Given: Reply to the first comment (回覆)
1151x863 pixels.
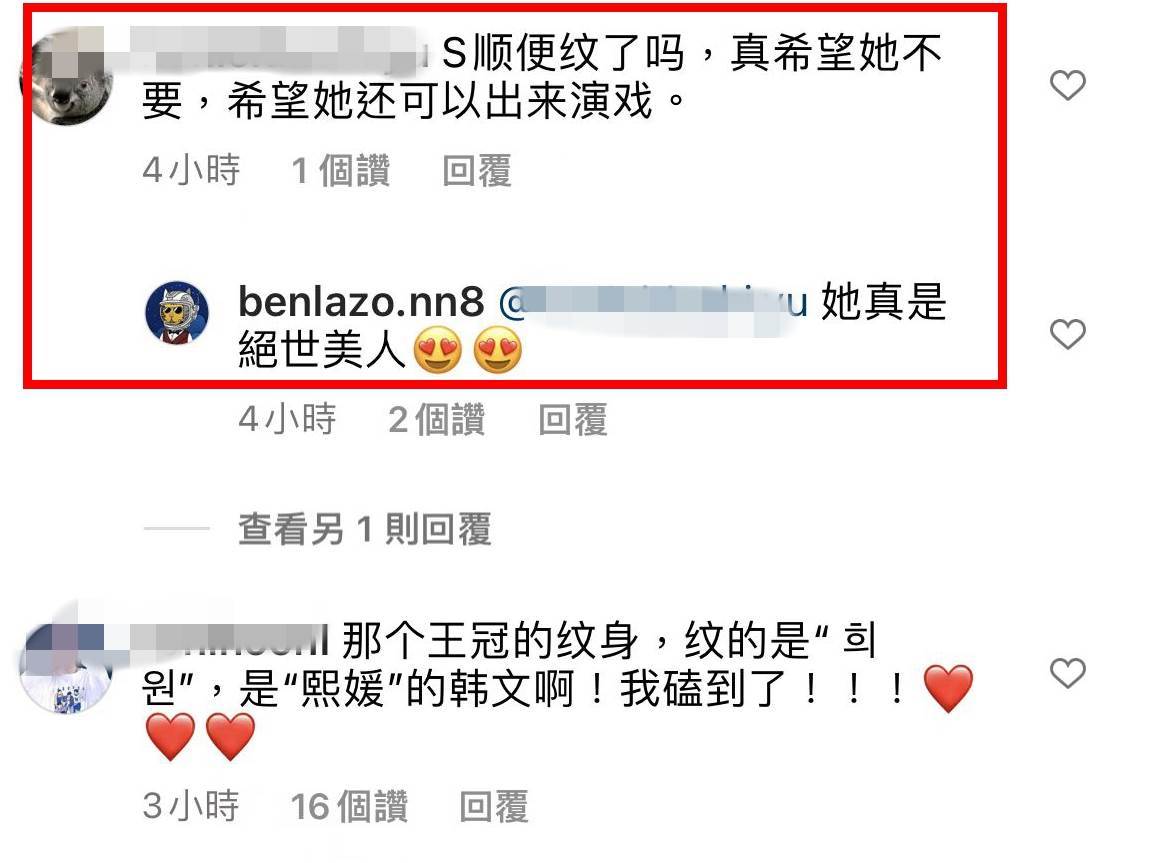Looking at the screenshot, I should [476, 171].
